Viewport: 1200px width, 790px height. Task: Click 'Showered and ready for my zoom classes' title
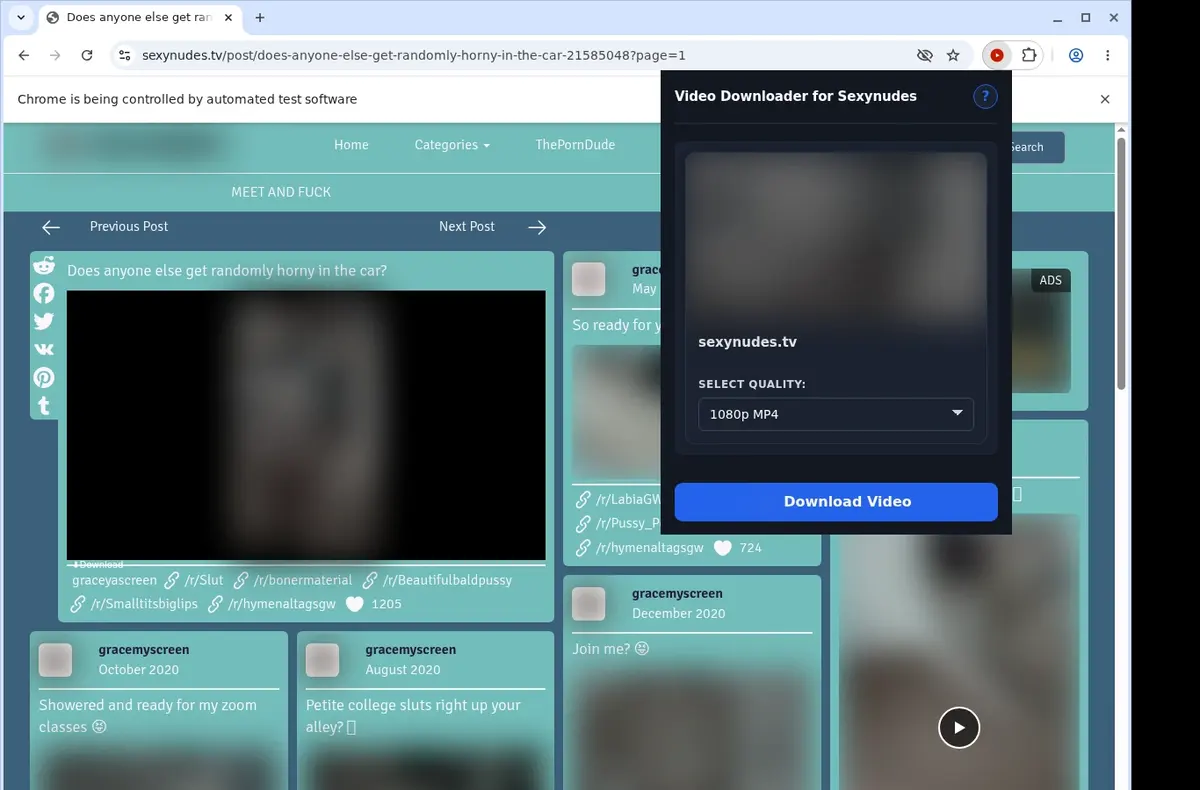(x=148, y=716)
